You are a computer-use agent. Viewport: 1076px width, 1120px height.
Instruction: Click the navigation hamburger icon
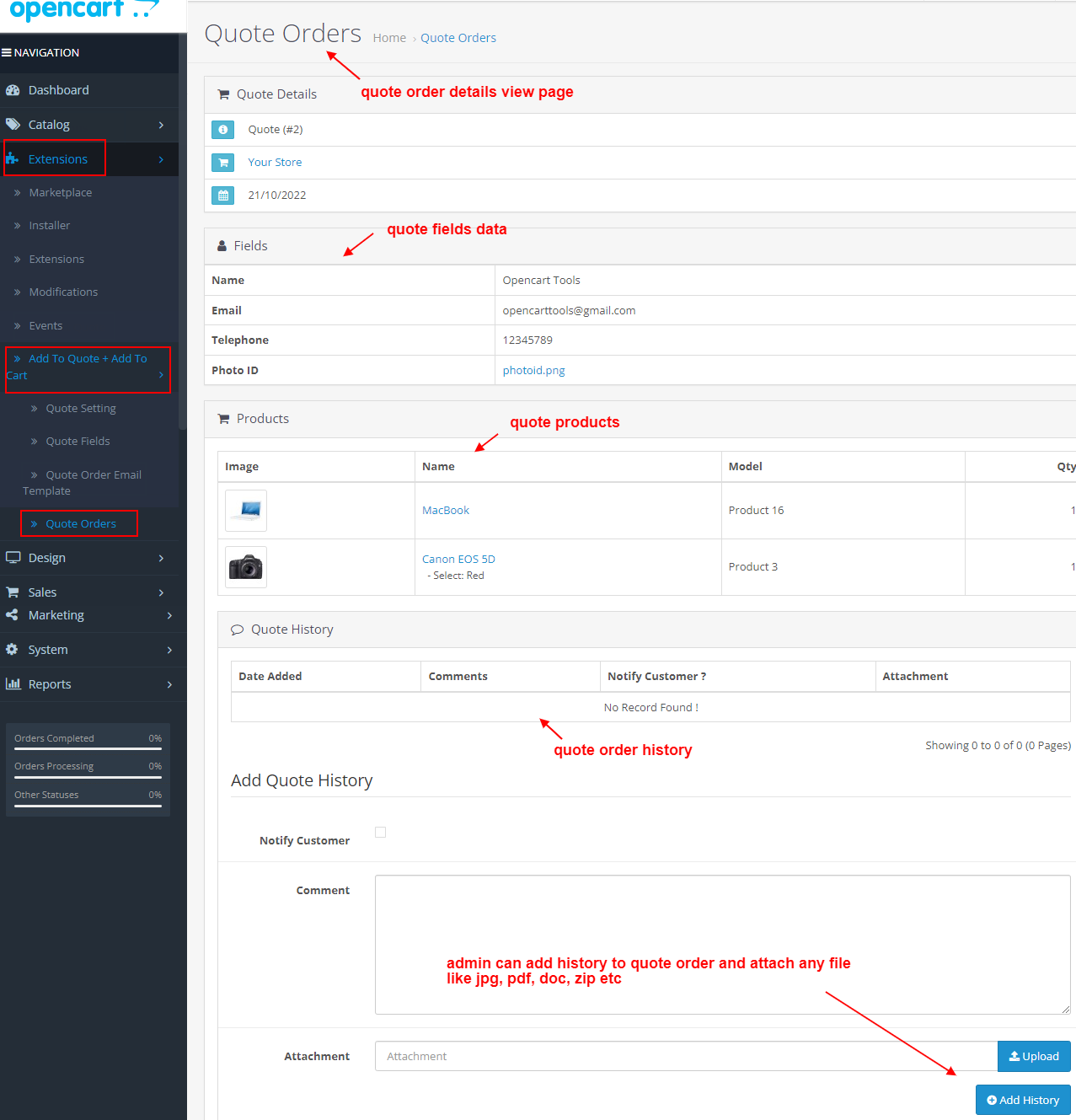point(7,52)
